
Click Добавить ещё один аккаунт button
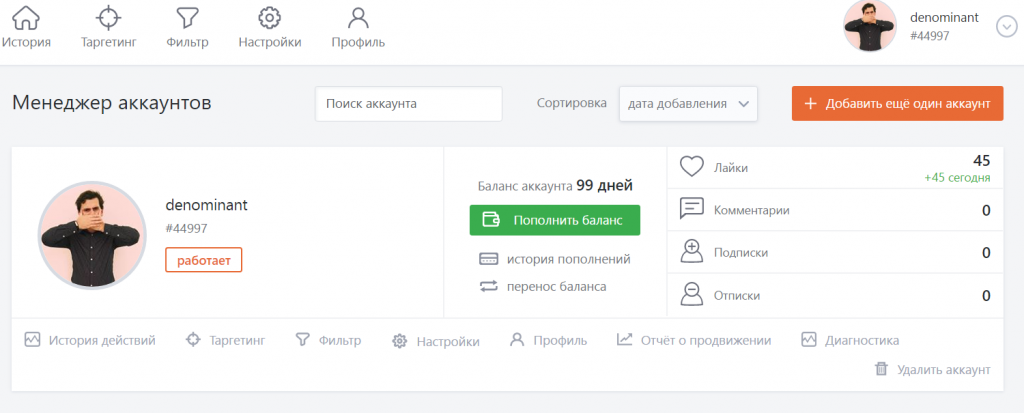pos(897,103)
